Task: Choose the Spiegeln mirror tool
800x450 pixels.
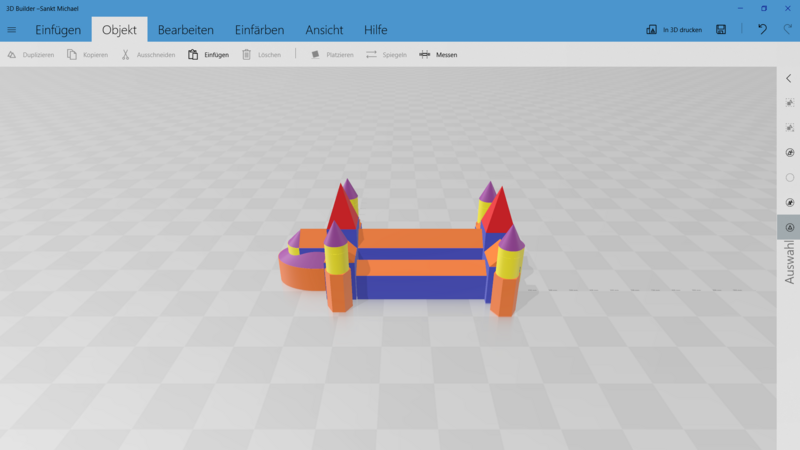Action: 371,55
